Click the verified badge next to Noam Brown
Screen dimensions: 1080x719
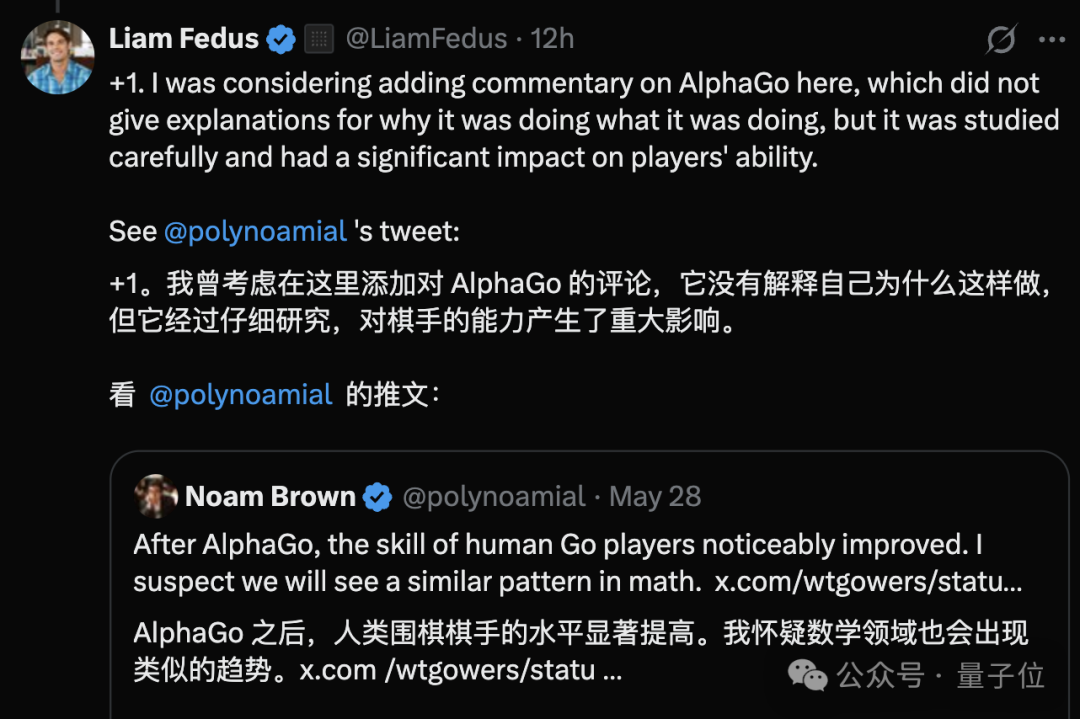pos(377,497)
